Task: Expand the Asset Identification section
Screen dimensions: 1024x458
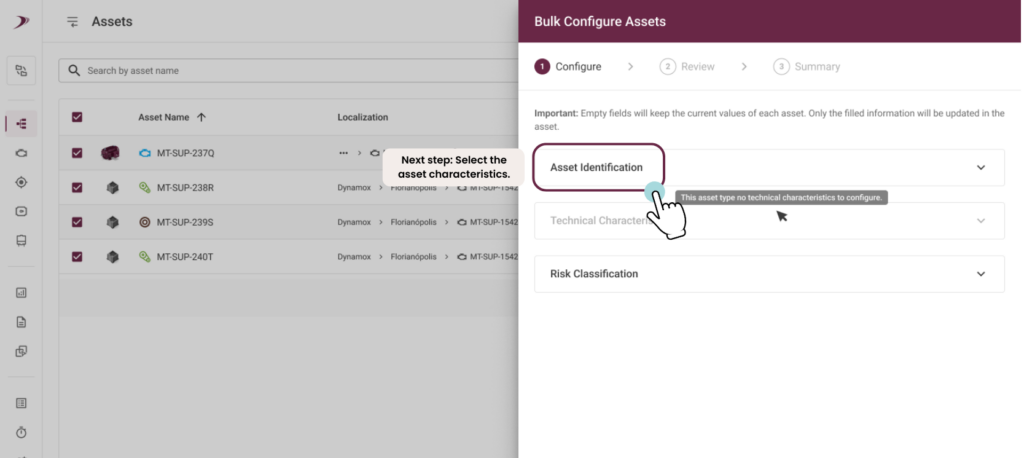Action: tap(769, 167)
